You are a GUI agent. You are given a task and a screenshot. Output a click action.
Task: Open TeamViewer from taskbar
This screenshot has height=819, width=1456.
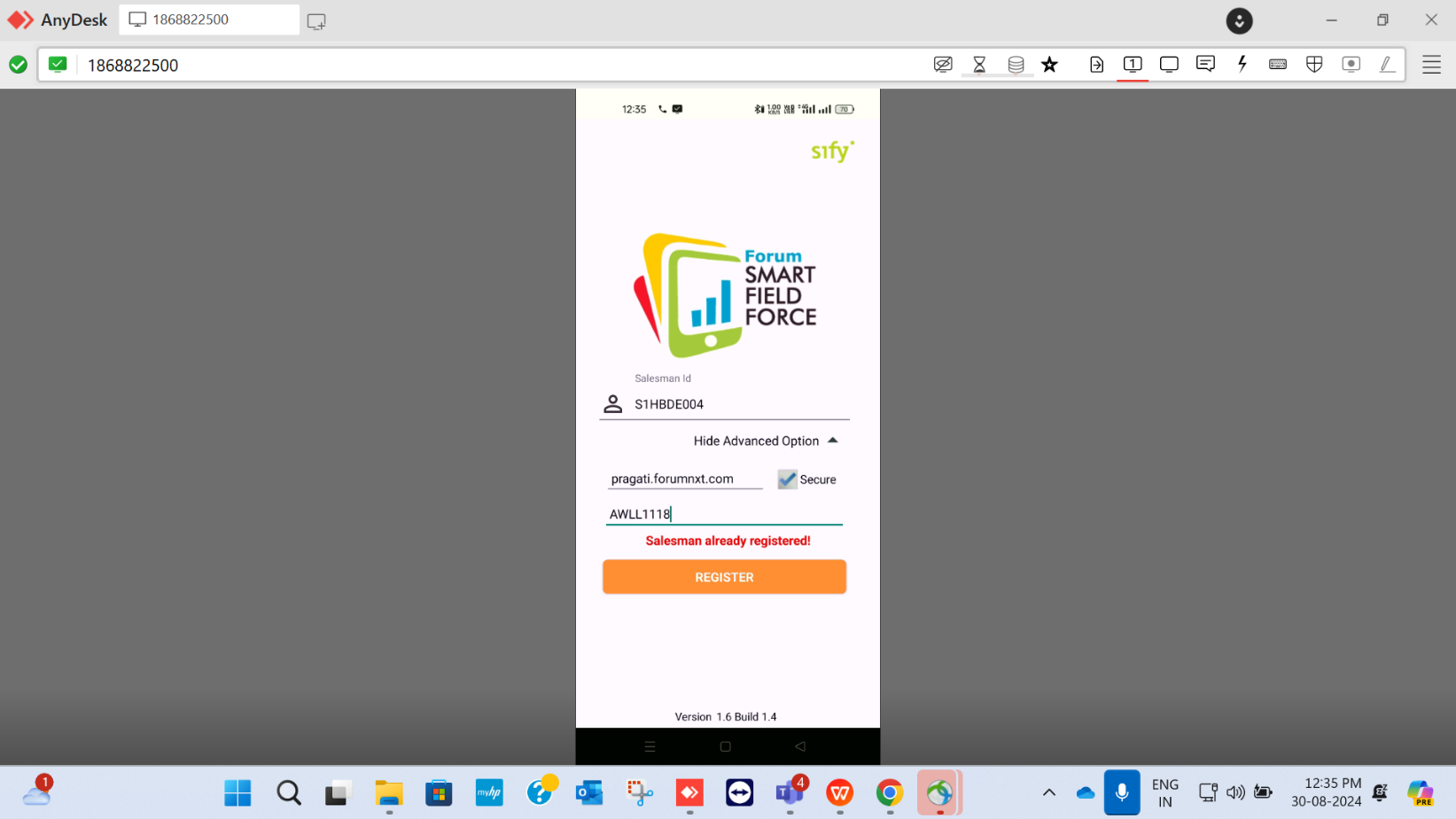coord(739,792)
